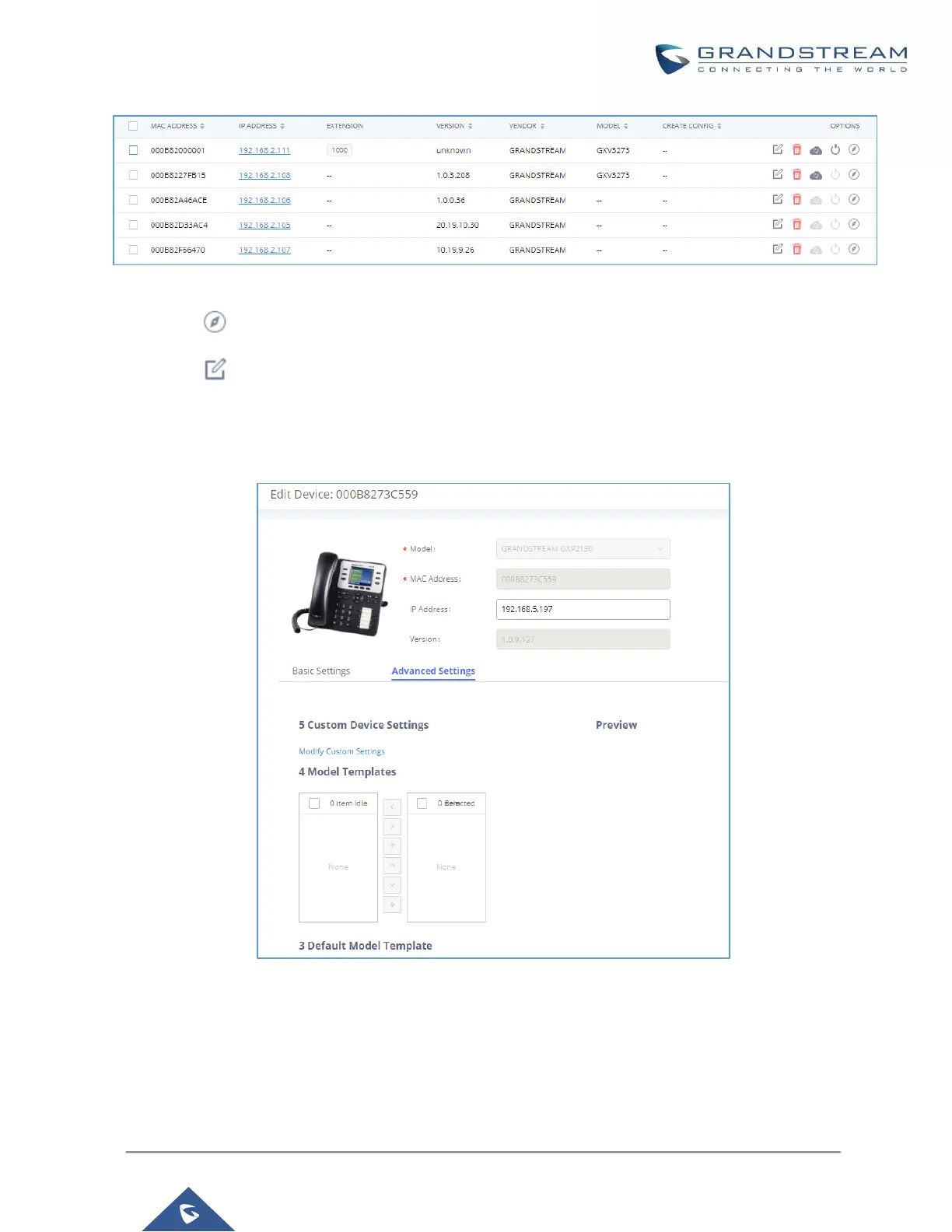Click the Version field showing 1.0.9.127
This screenshot has width=952, height=1232.
coord(583,639)
